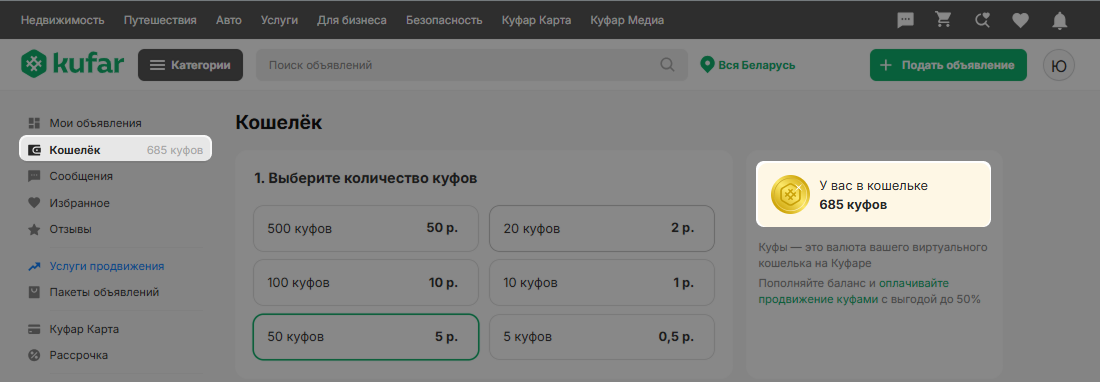Open Пакеты объявлений in sidebar

pos(104,292)
